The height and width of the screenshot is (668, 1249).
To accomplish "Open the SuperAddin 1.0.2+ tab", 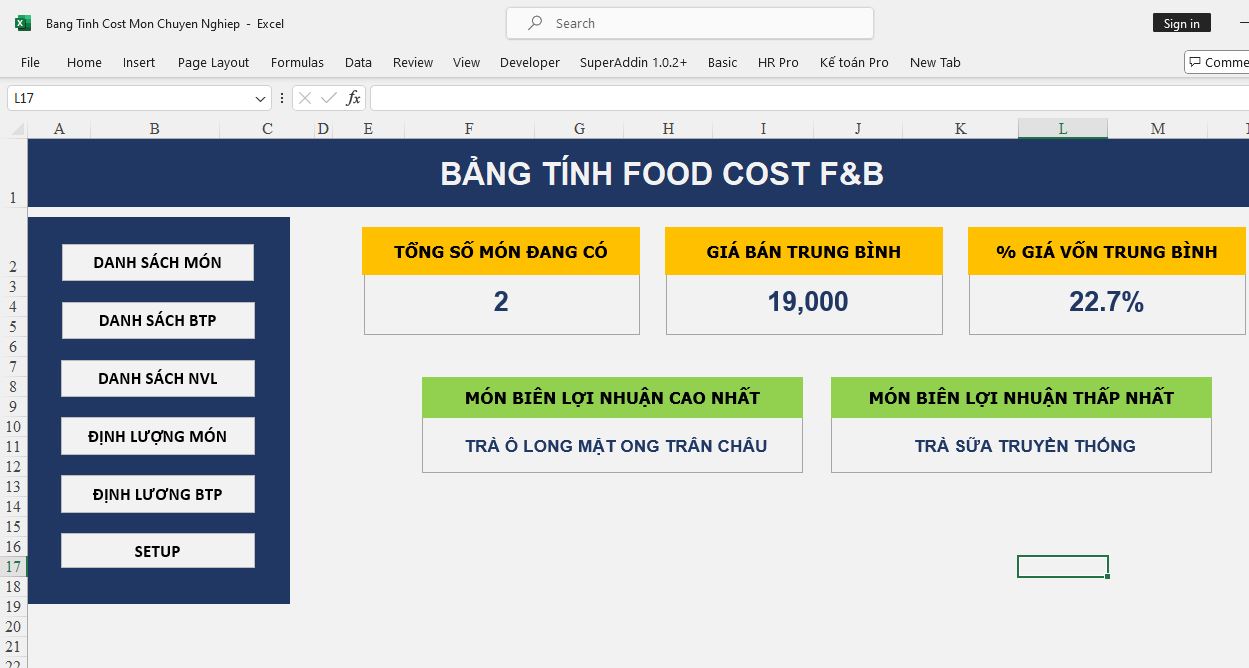I will (x=633, y=62).
